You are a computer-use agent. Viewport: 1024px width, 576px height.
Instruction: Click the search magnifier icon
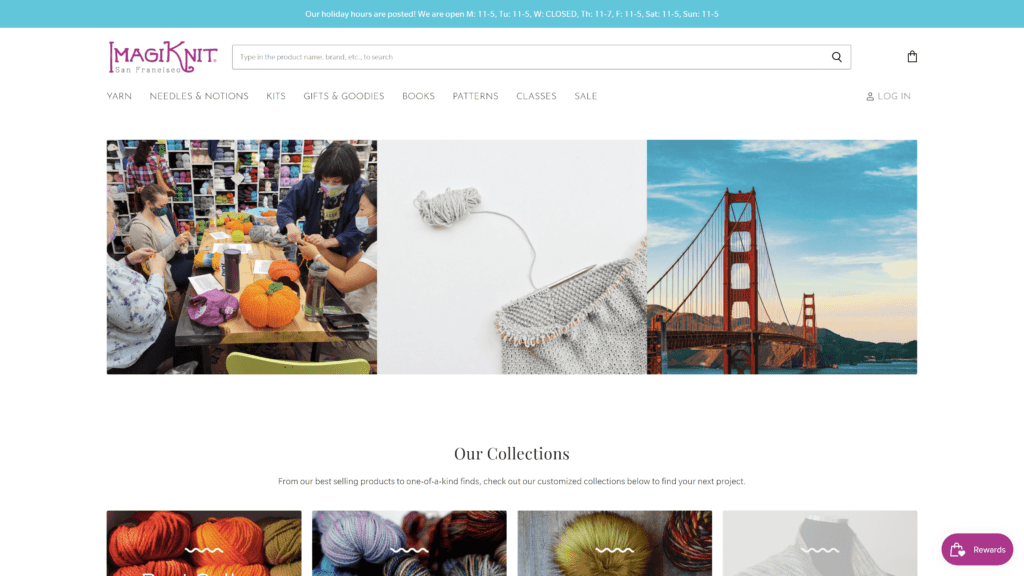837,57
